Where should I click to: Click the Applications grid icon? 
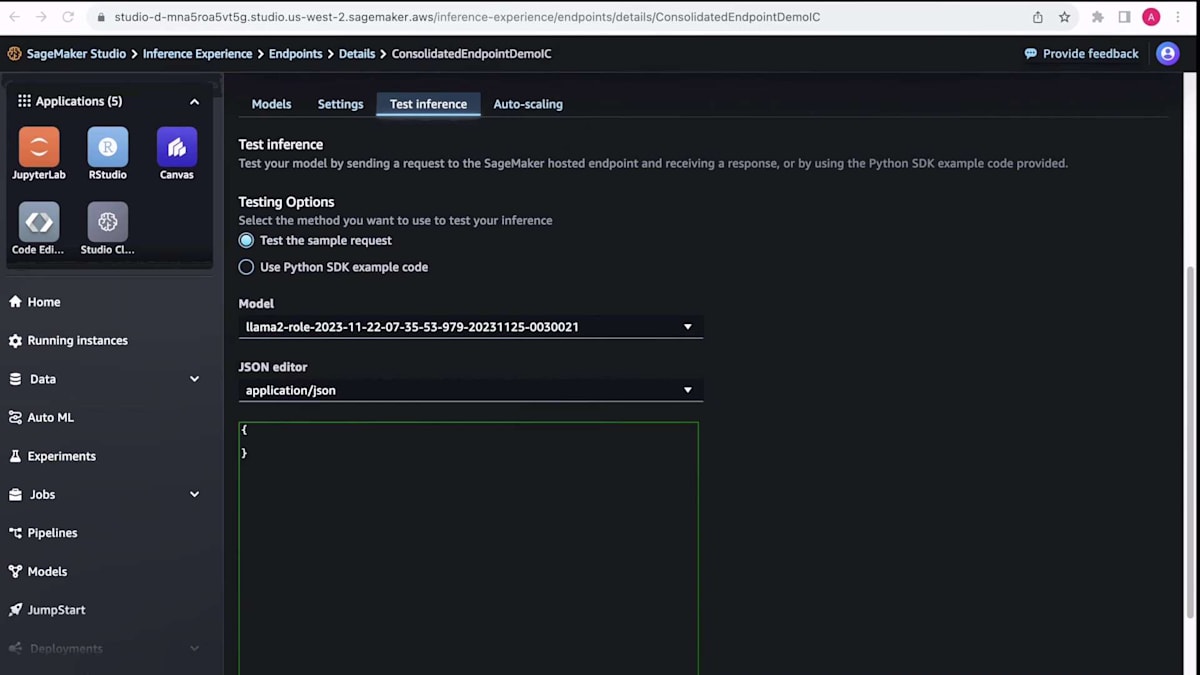point(24,101)
